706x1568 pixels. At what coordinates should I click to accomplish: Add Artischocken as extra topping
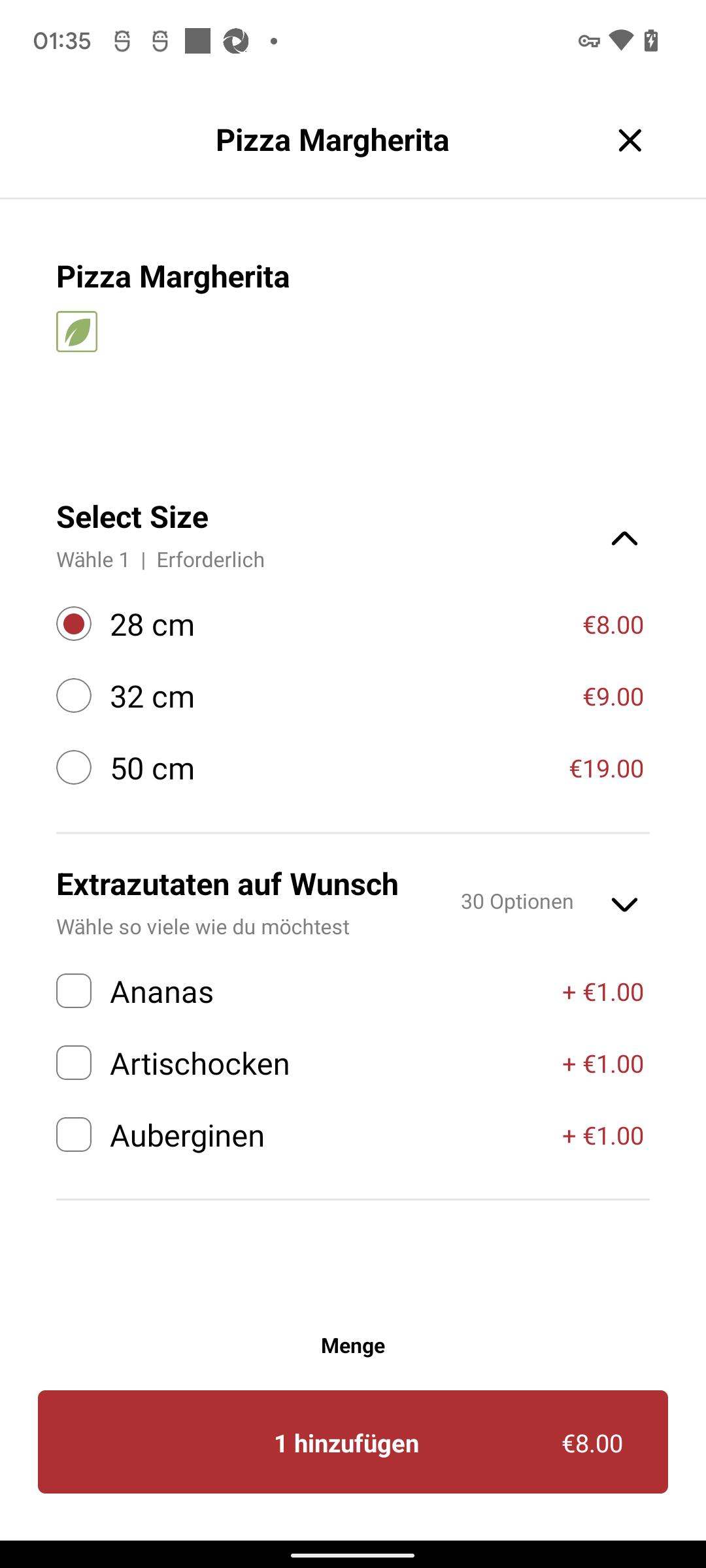74,1063
